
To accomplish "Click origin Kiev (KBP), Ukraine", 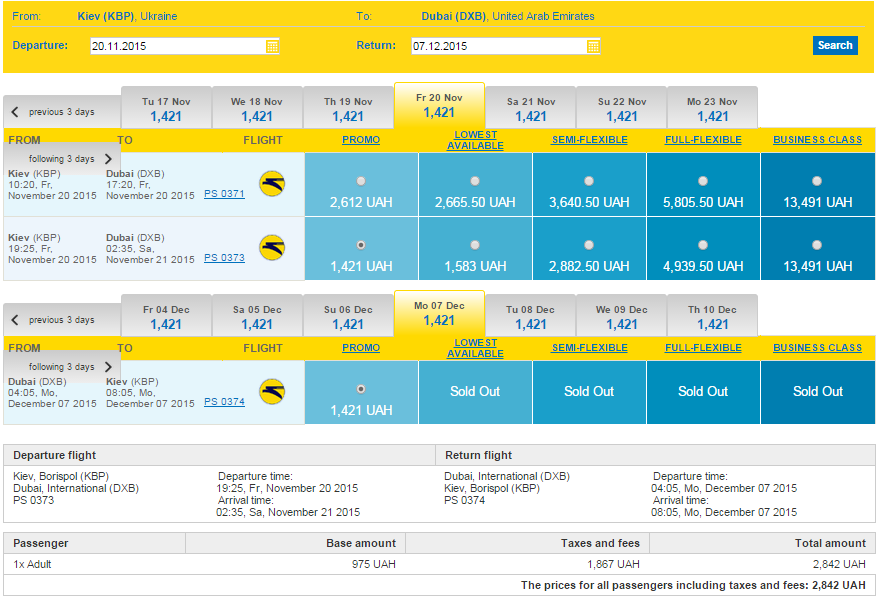I will tap(127, 16).
